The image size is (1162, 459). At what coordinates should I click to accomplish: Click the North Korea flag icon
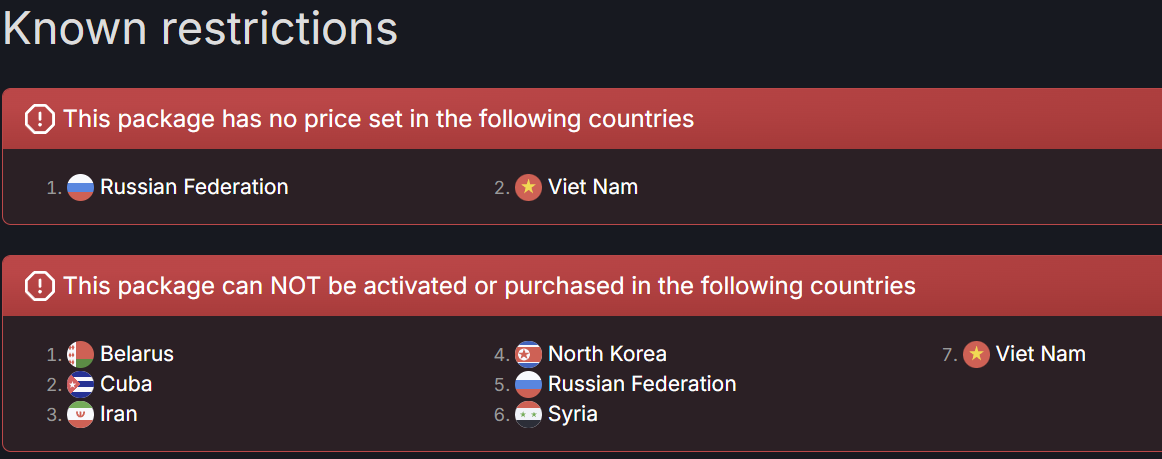(x=528, y=354)
